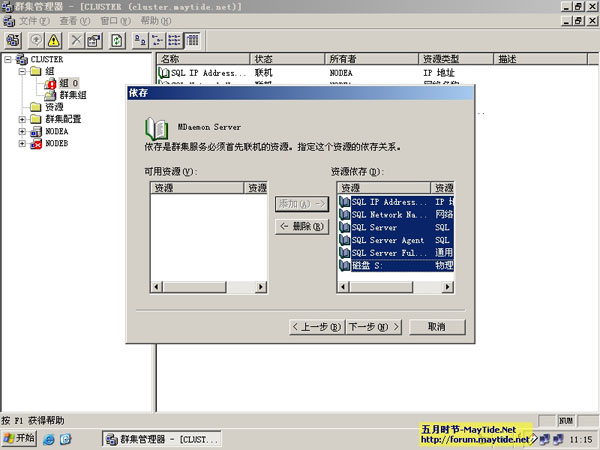
Task: Click the refresh toolbar icon
Action: pos(117,40)
